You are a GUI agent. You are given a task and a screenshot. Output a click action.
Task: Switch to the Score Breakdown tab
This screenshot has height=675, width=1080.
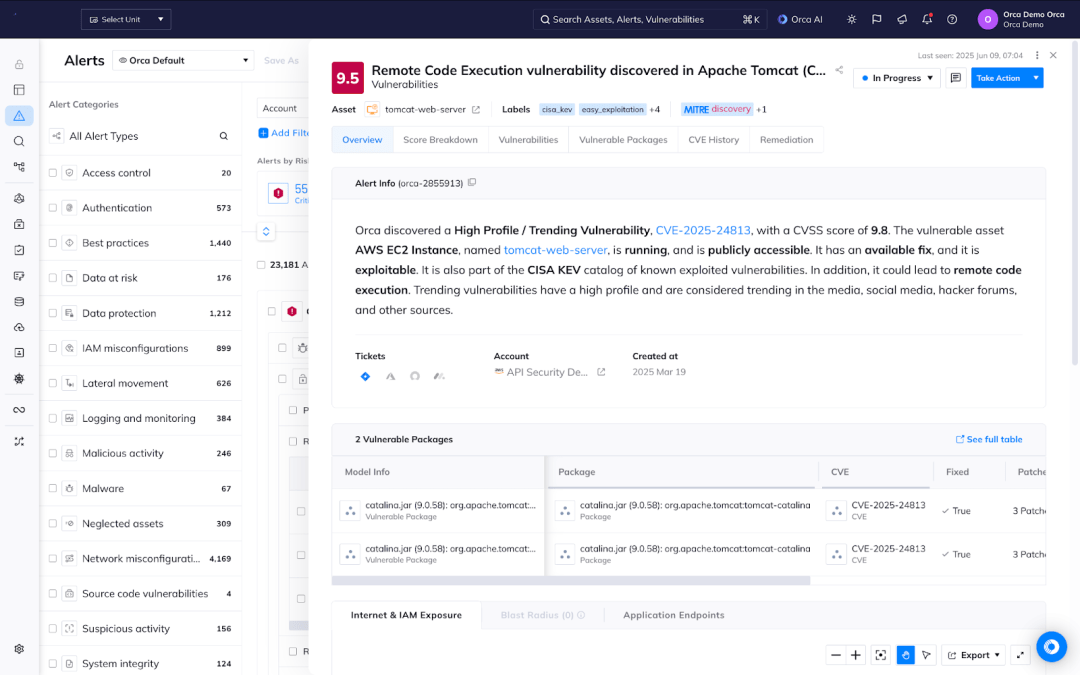coord(440,140)
